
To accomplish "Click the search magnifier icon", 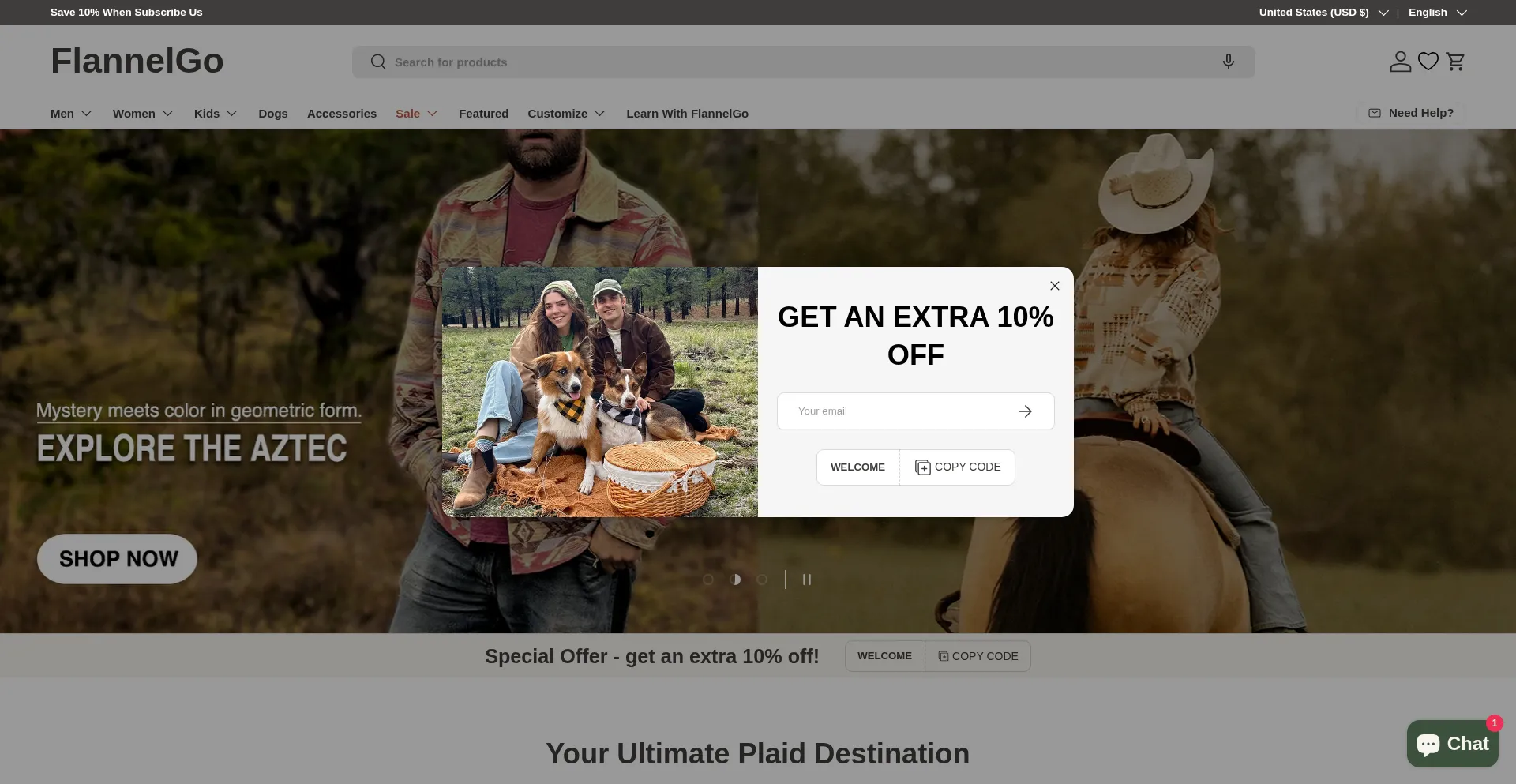I will click(378, 62).
